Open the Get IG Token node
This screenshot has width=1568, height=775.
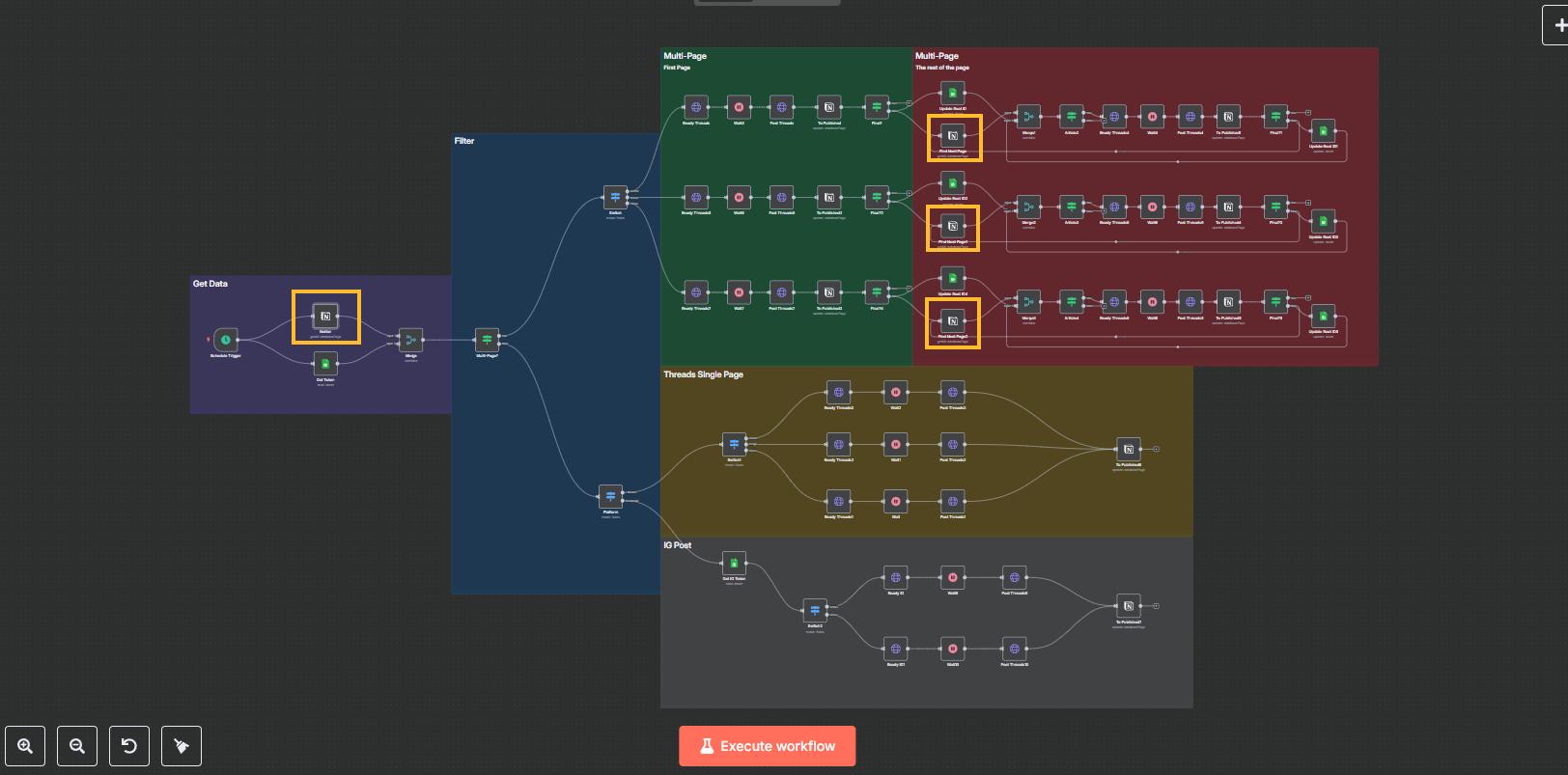click(734, 563)
